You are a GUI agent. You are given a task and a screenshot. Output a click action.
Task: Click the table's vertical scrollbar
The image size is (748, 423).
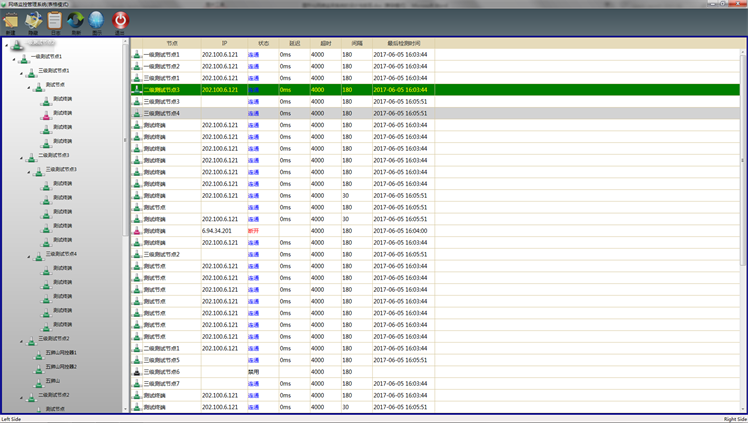[742, 200]
